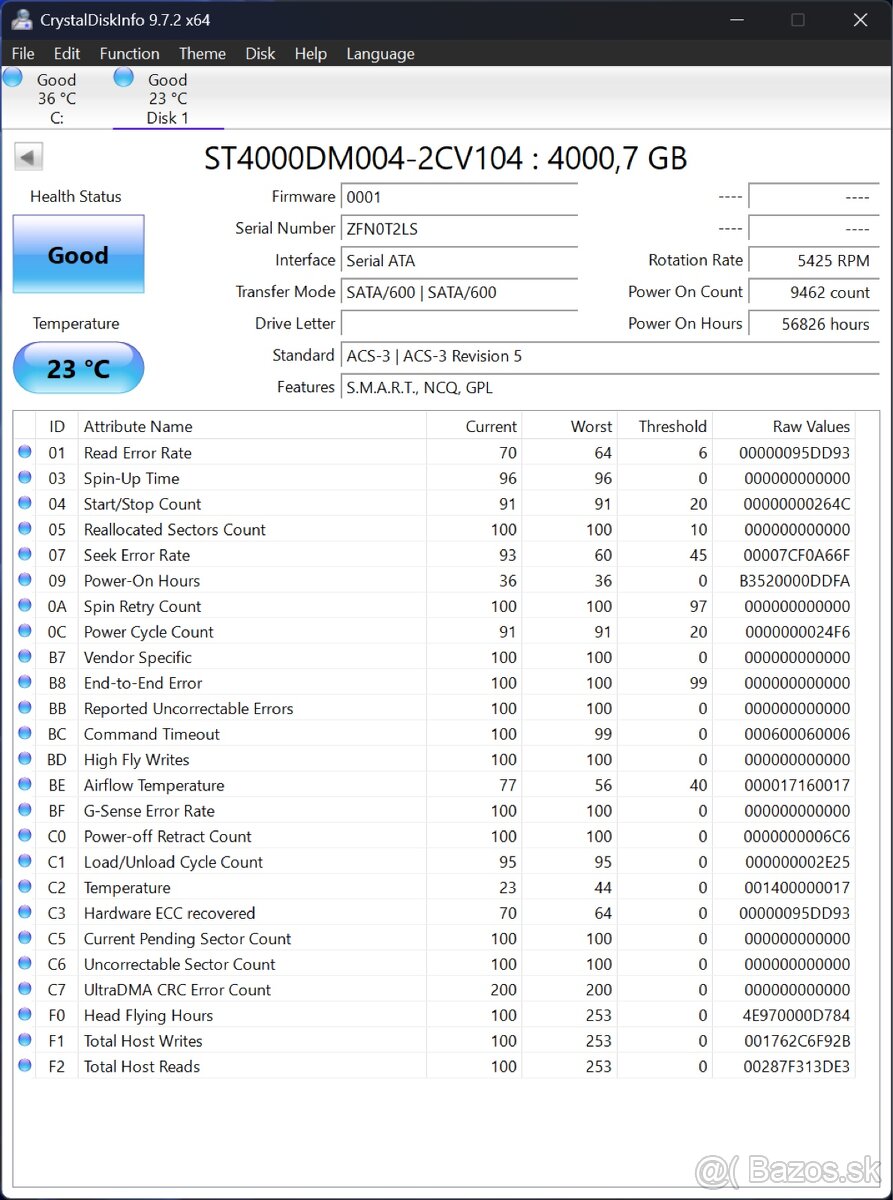The image size is (893, 1200).
Task: Open the Language menu
Action: pyautogui.click(x=380, y=53)
